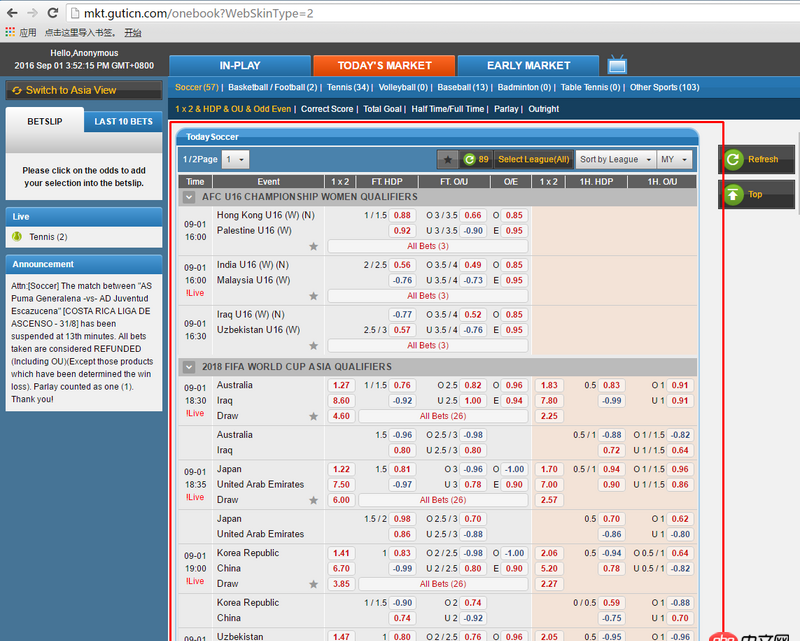800x641 pixels.
Task: Click the tennis ball icon under Live
Action: (17, 236)
